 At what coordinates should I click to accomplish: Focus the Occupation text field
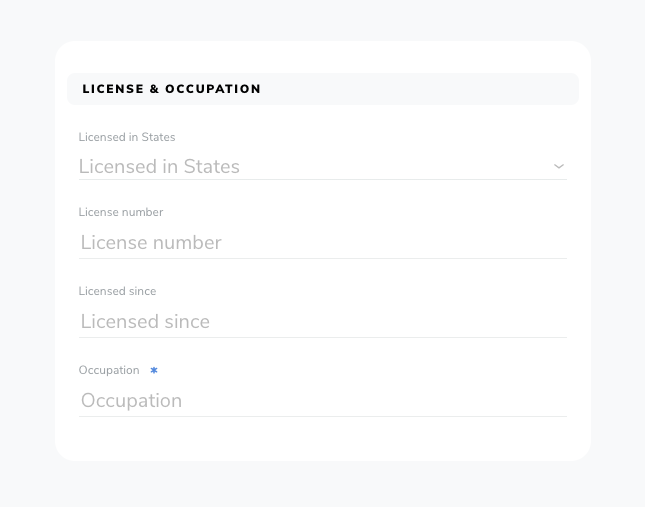[323, 401]
